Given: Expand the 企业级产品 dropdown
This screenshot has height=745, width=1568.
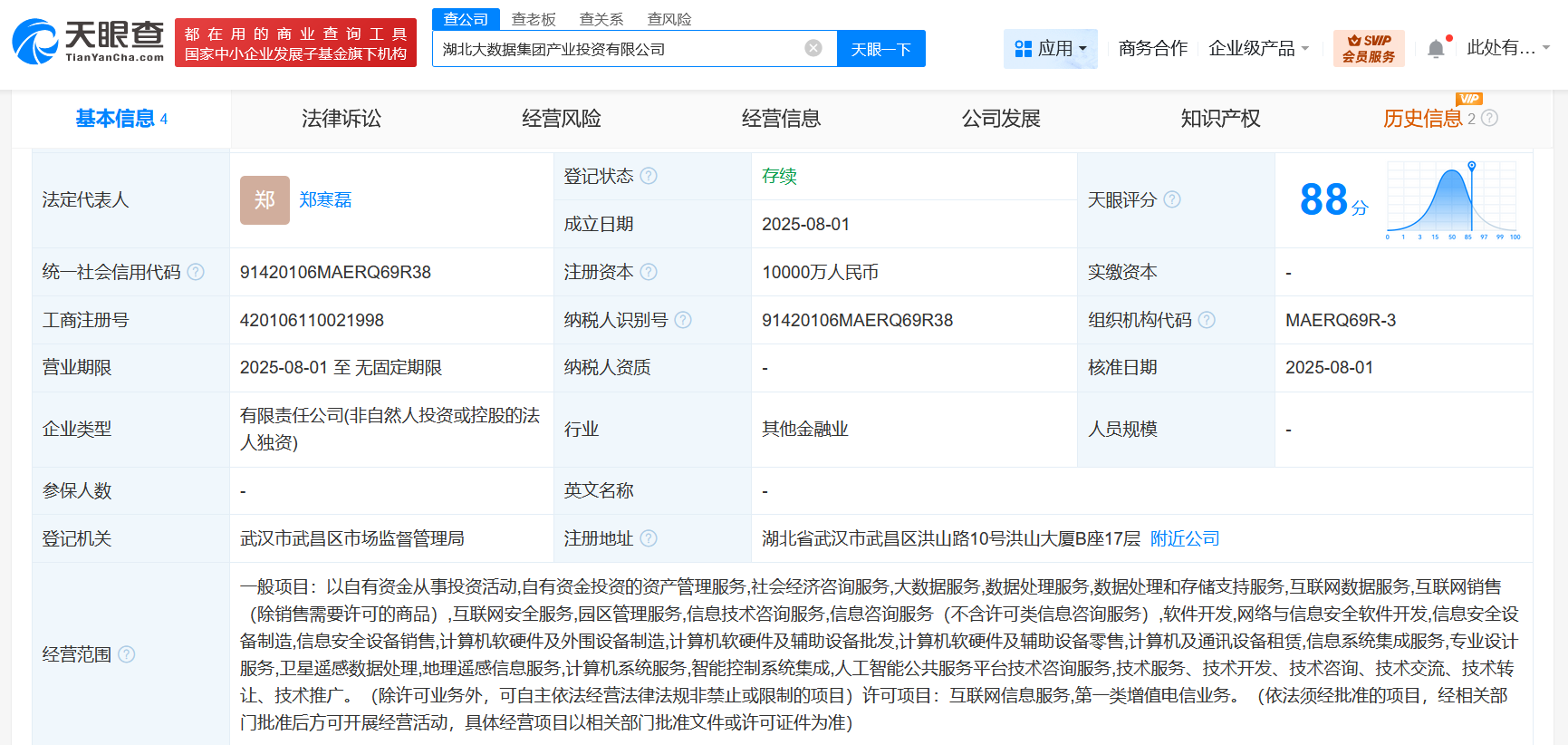Looking at the screenshot, I should 1258,49.
